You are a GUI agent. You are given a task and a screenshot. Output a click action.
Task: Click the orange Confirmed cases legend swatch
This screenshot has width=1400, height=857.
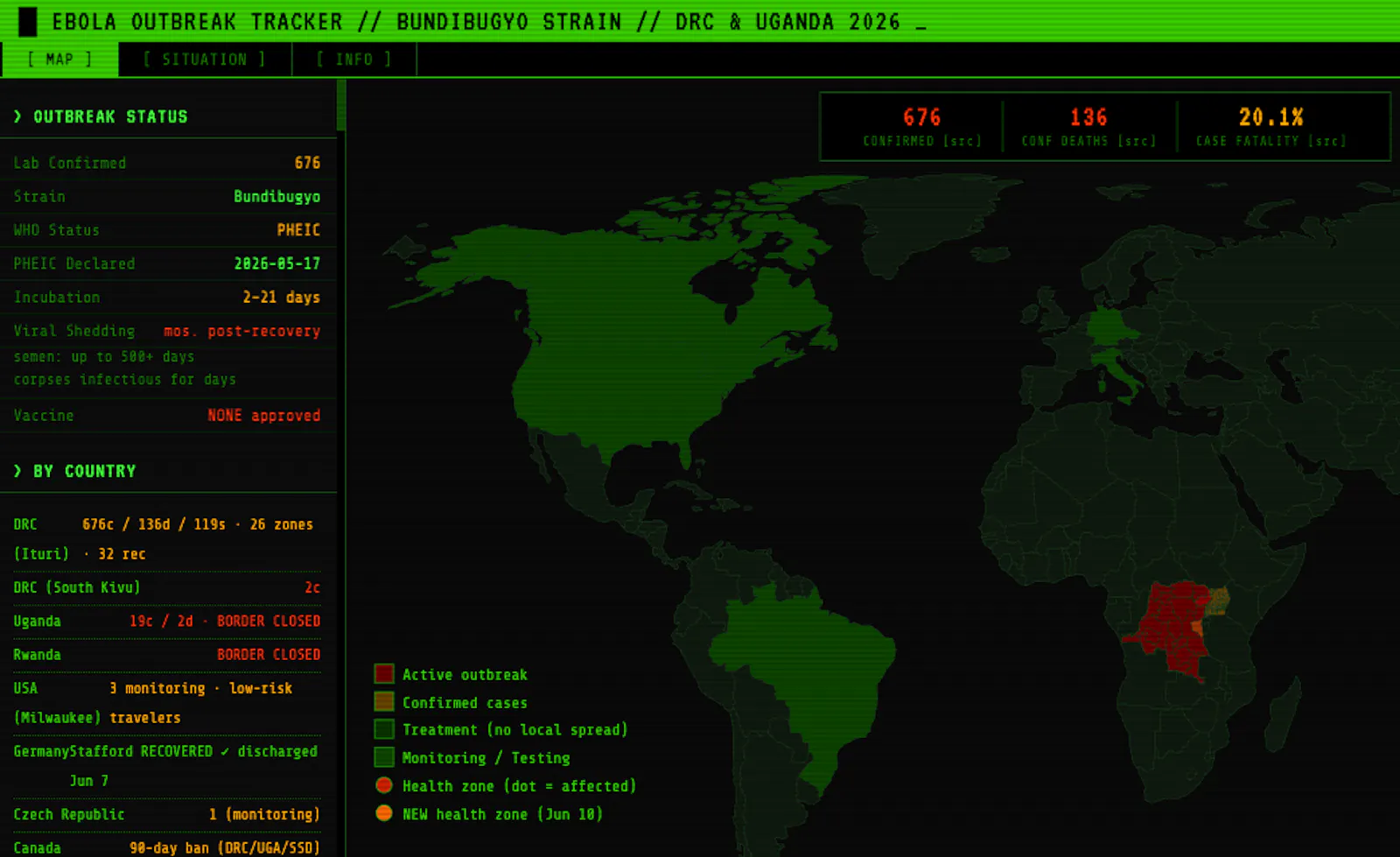coord(384,702)
